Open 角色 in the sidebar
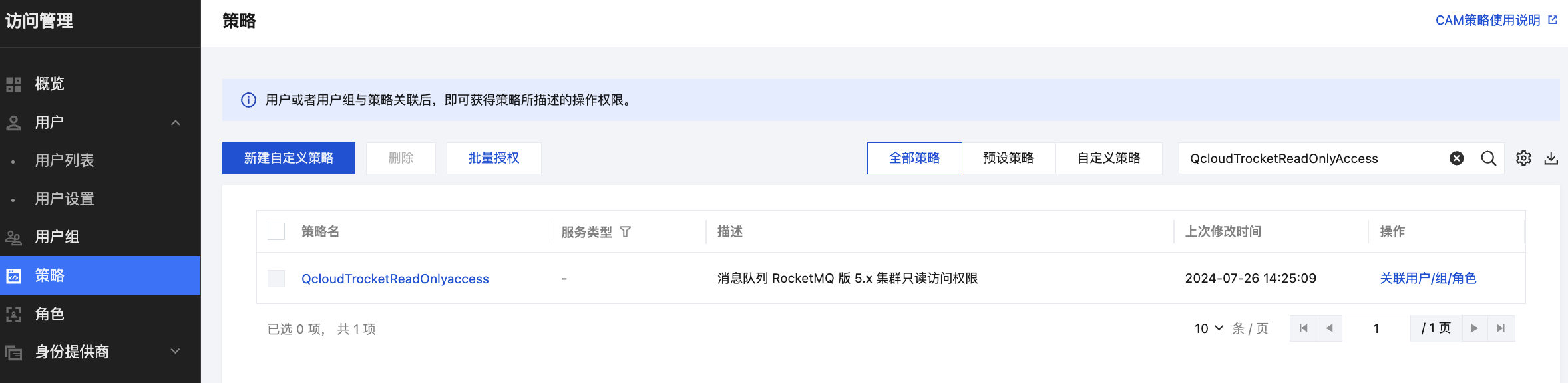Viewport: 1568px width, 383px height. coord(100,314)
